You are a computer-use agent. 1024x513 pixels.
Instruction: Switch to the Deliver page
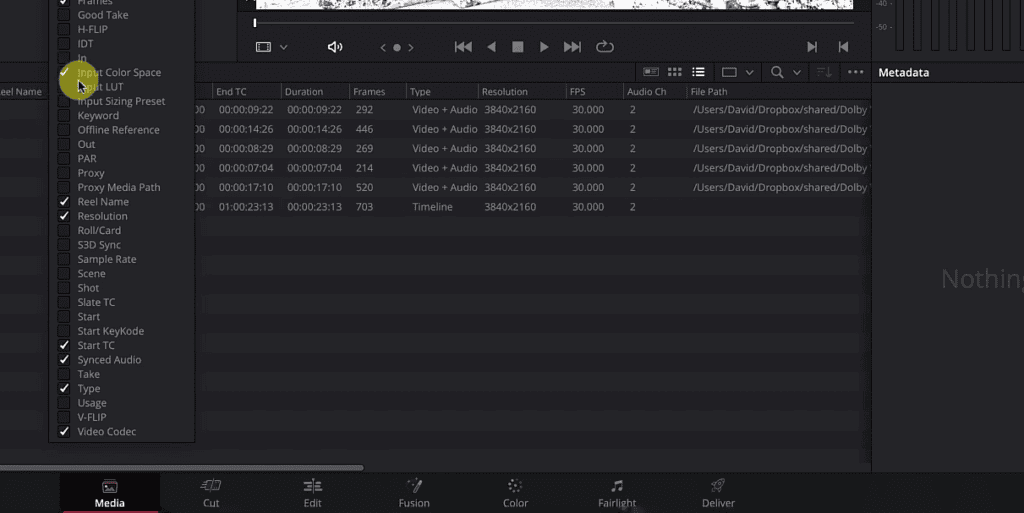718,494
